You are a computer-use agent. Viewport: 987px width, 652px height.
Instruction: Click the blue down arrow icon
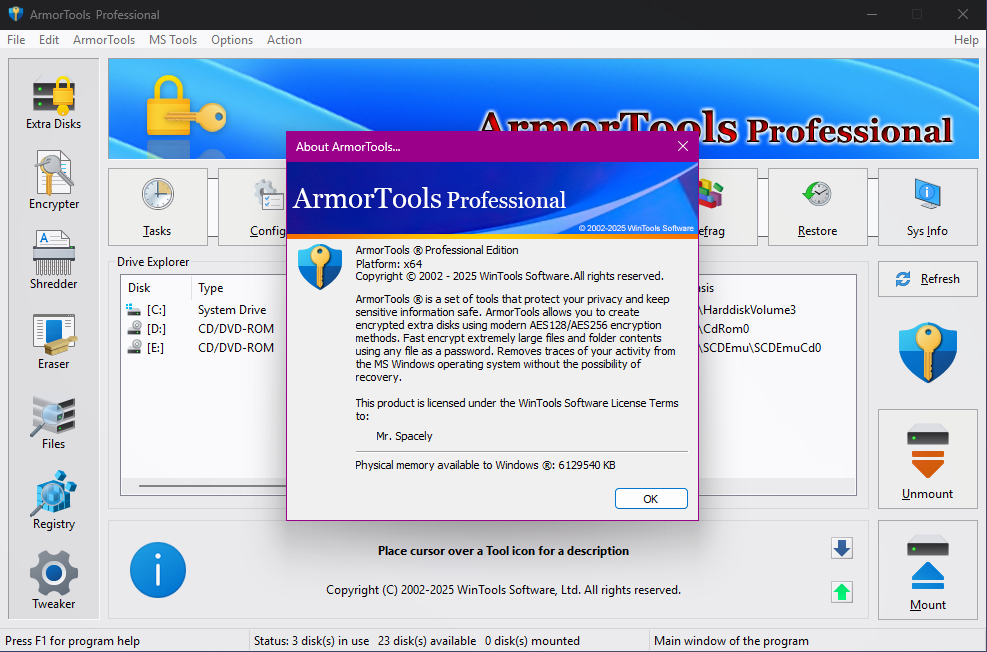[x=842, y=548]
